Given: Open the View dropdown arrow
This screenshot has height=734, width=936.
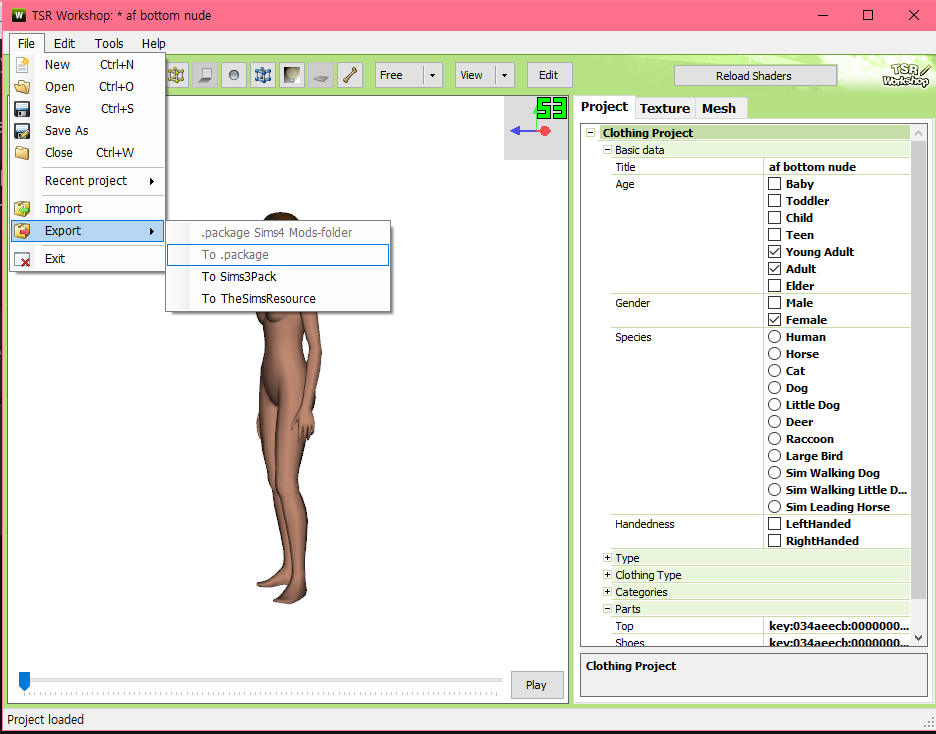Looking at the screenshot, I should (x=505, y=75).
